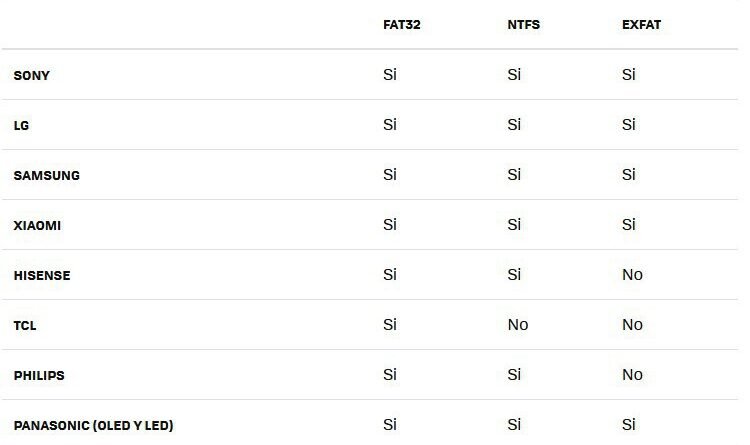
Task: Click the LG row label
Action: 21,125
